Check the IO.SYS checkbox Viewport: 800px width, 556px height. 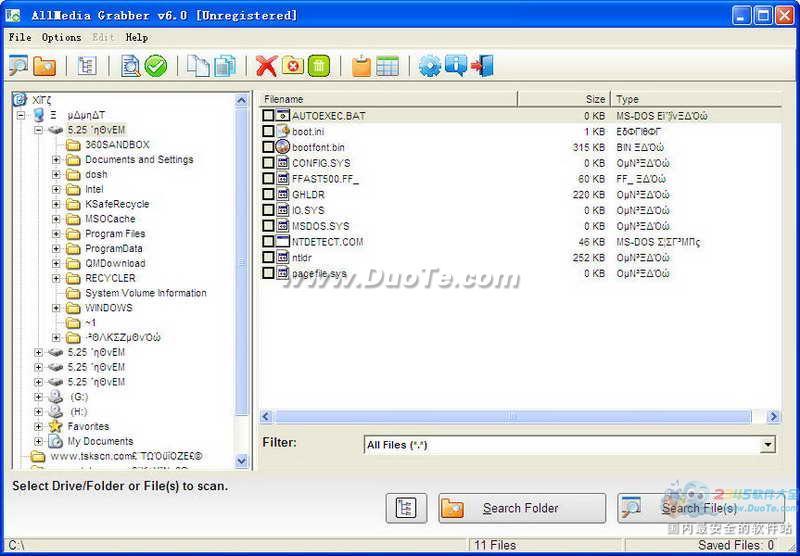268,210
